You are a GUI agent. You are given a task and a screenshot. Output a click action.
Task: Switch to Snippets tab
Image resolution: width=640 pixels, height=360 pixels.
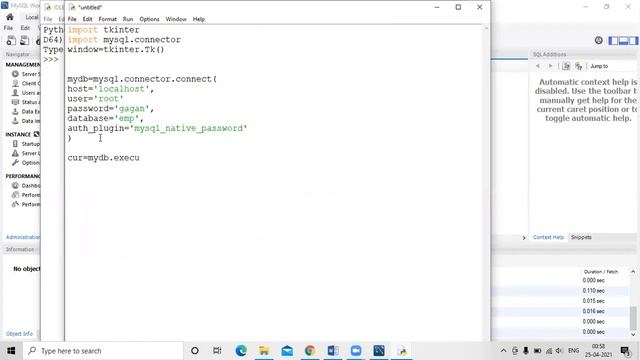[x=581, y=237]
